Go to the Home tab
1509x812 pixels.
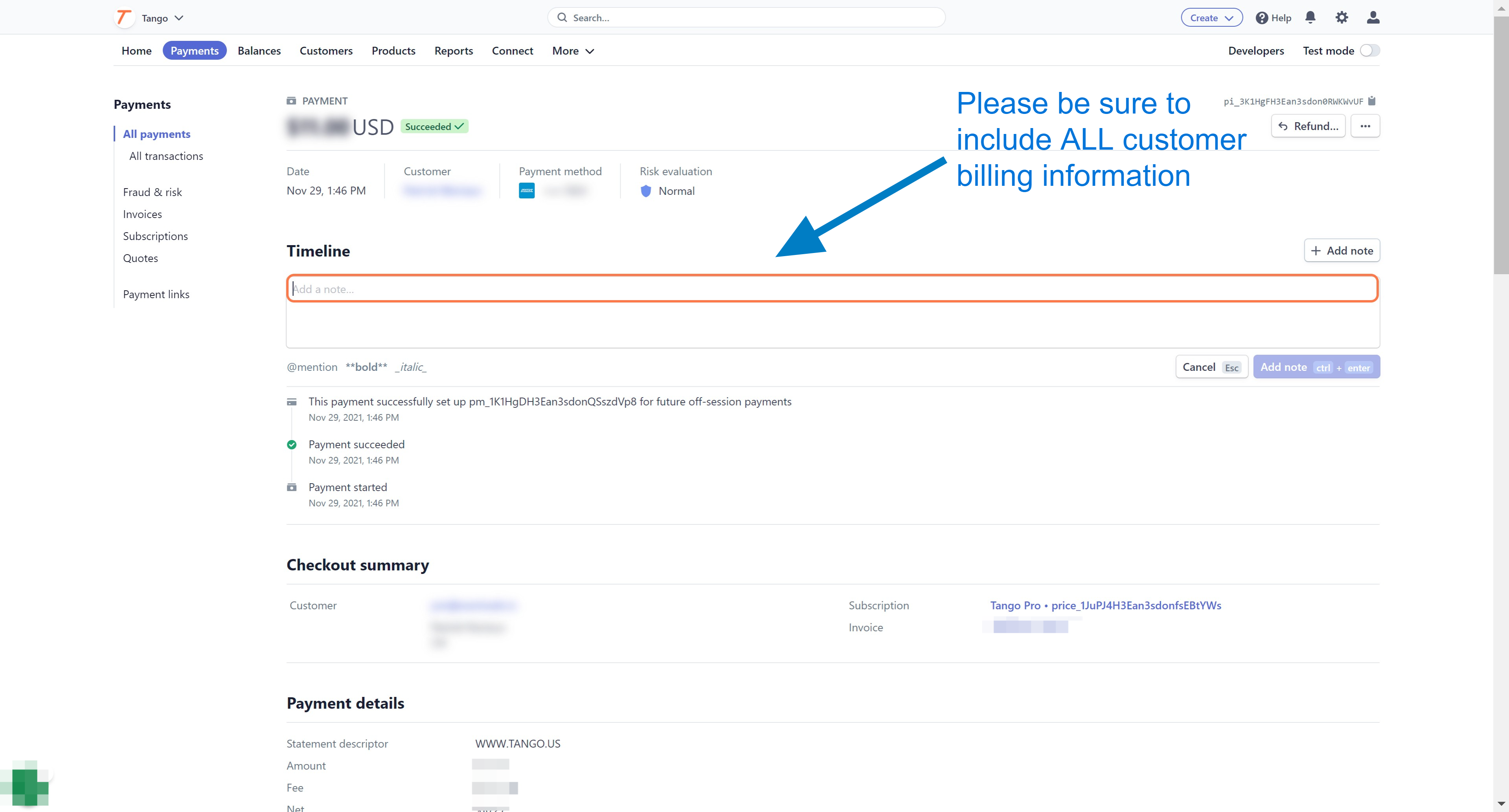(x=136, y=51)
